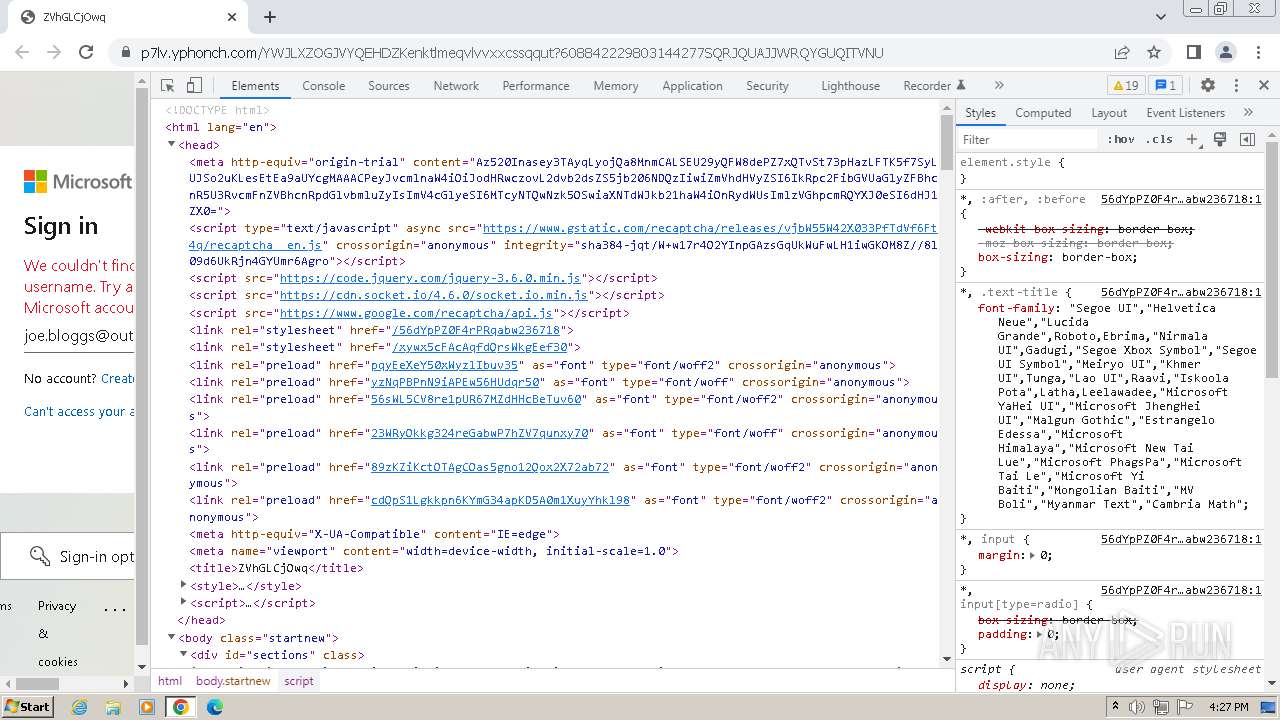Bookmark this page with star icon
The width and height of the screenshot is (1280, 720).
point(1154,52)
